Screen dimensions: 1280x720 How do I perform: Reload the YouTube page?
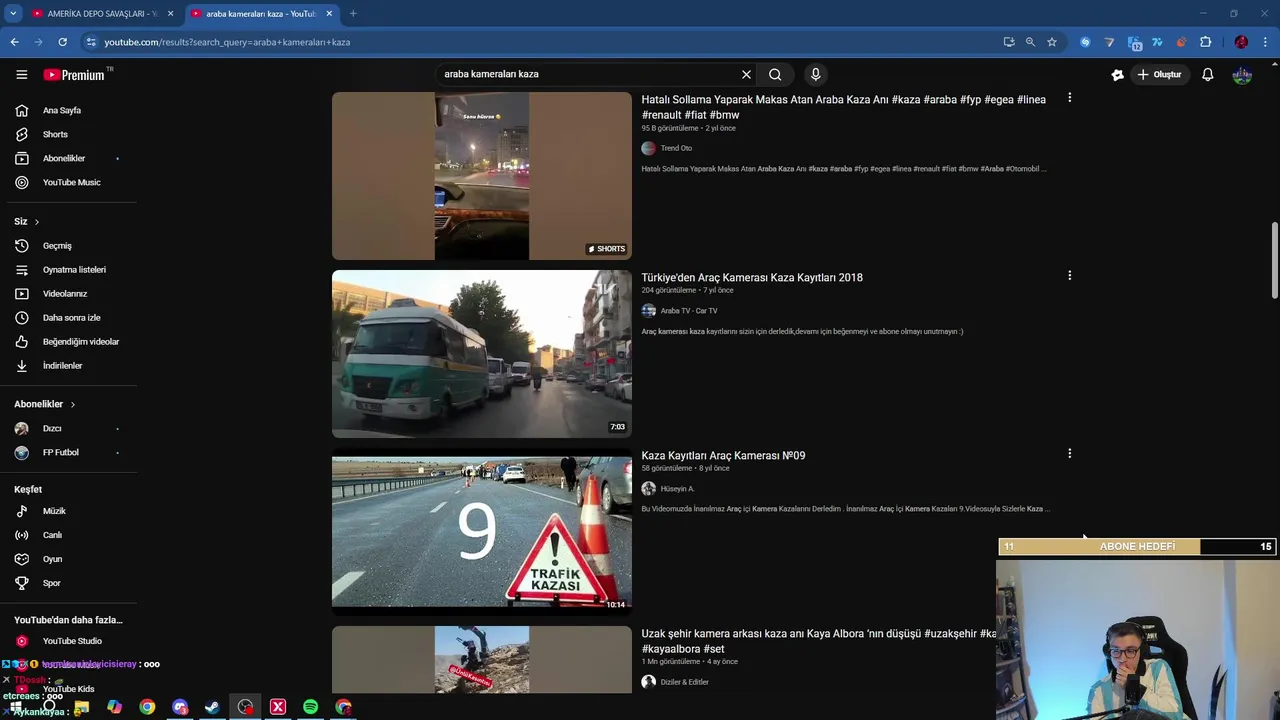pos(62,42)
